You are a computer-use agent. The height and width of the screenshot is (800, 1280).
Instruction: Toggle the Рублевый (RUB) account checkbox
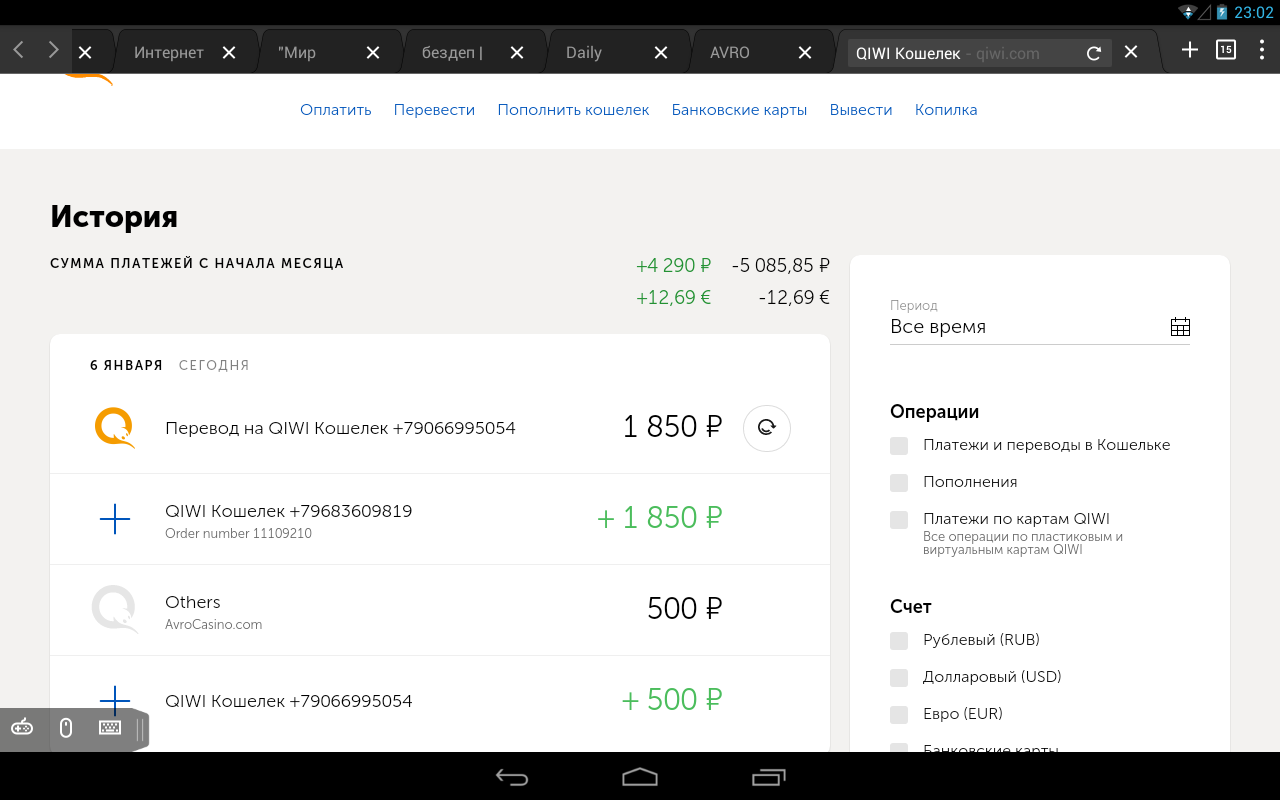[x=899, y=640]
